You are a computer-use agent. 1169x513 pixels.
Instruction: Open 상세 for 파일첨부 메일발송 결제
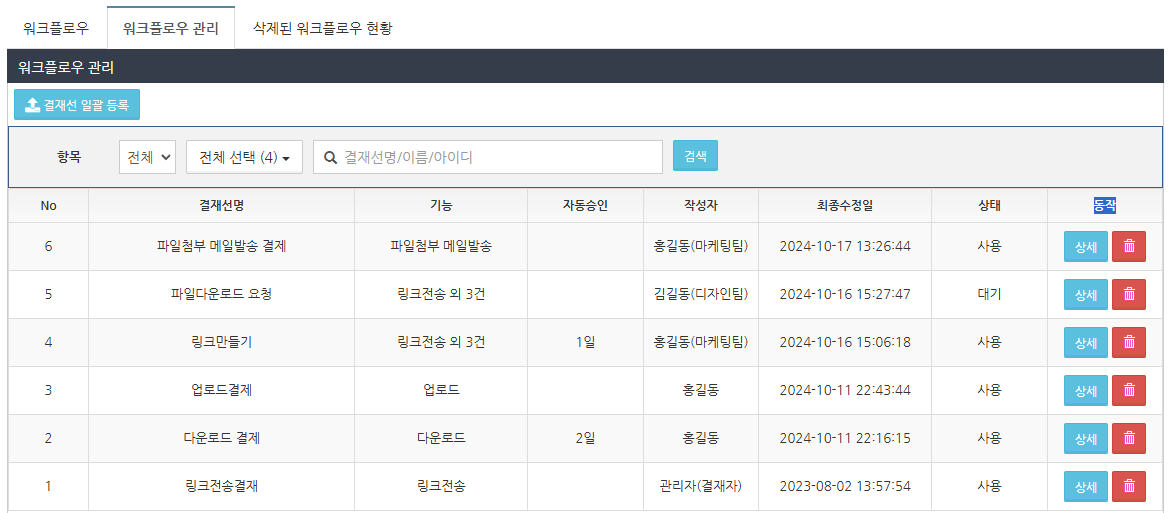(1085, 246)
